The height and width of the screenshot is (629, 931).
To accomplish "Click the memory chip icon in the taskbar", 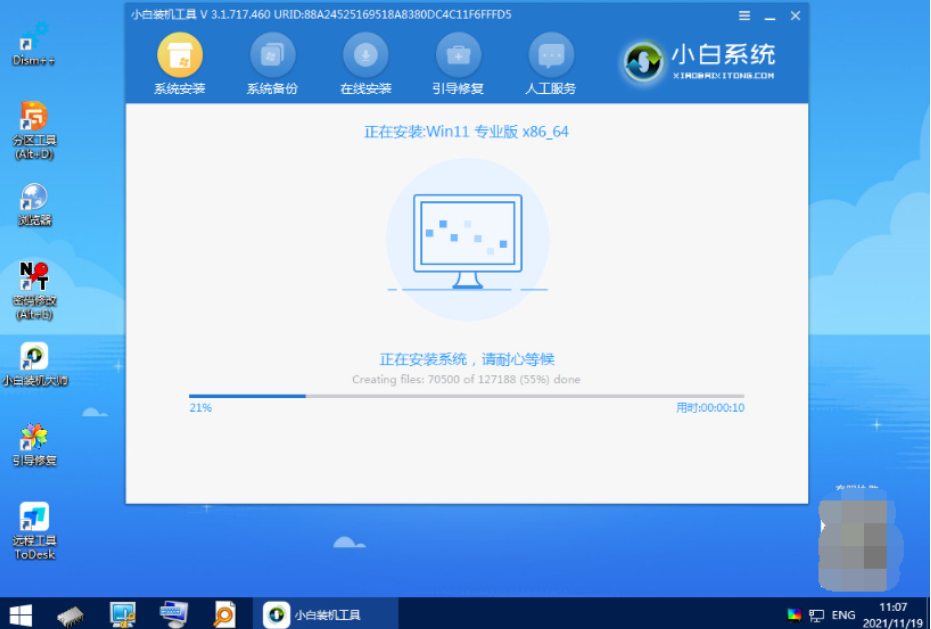I will click(x=71, y=615).
